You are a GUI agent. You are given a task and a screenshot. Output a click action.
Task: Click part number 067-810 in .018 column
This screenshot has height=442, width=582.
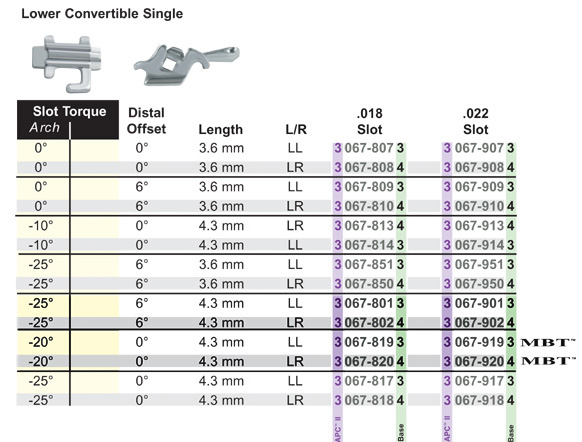click(x=369, y=206)
